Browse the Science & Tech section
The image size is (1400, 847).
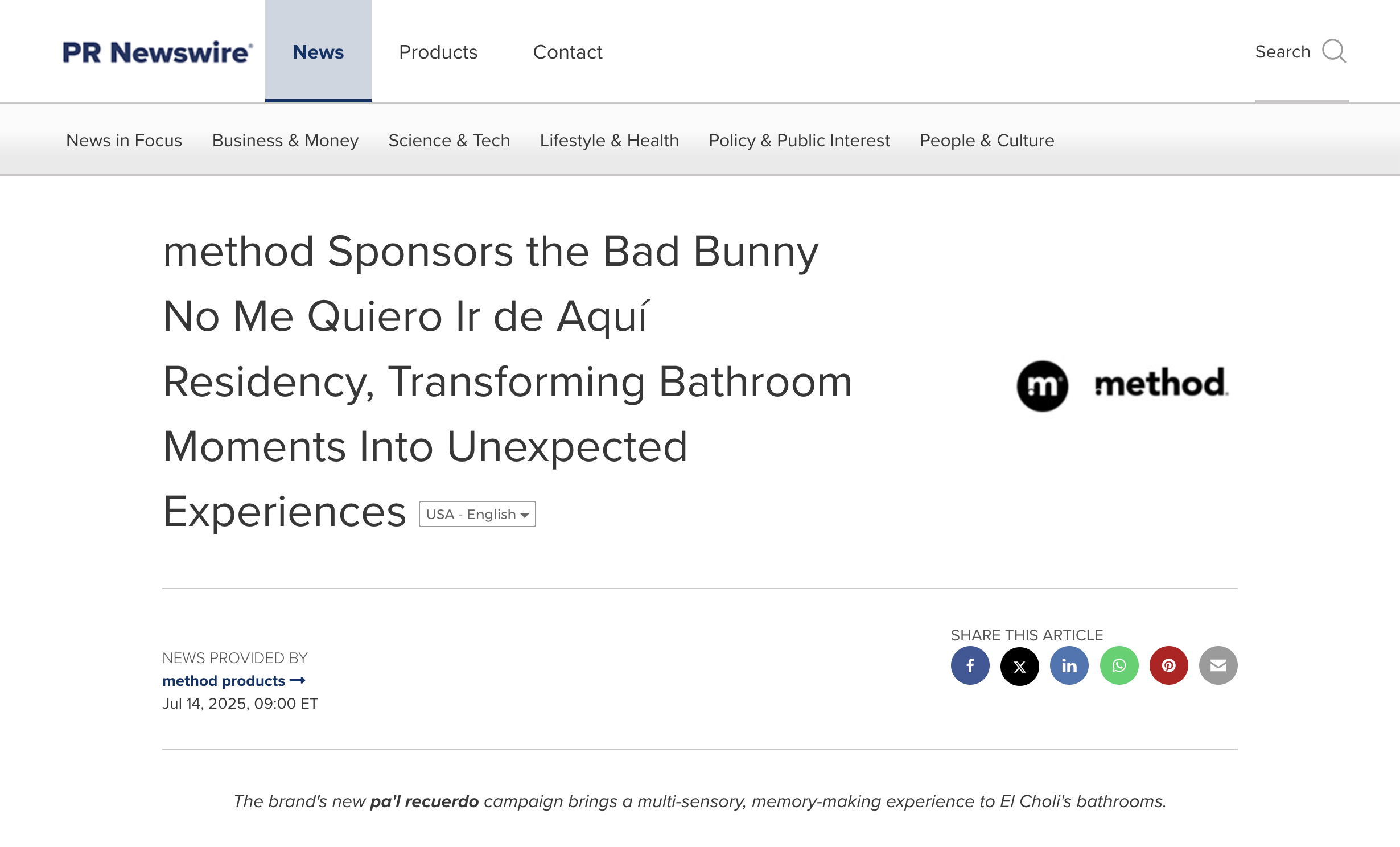click(x=449, y=140)
